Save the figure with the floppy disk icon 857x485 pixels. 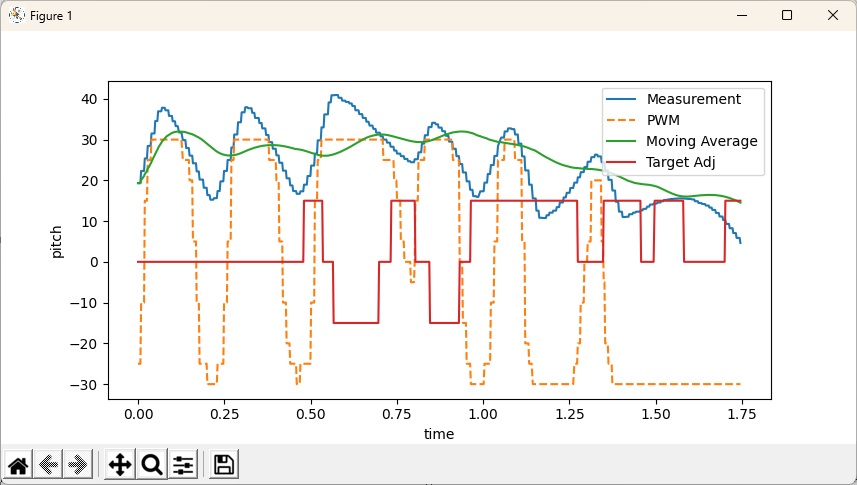coord(224,464)
